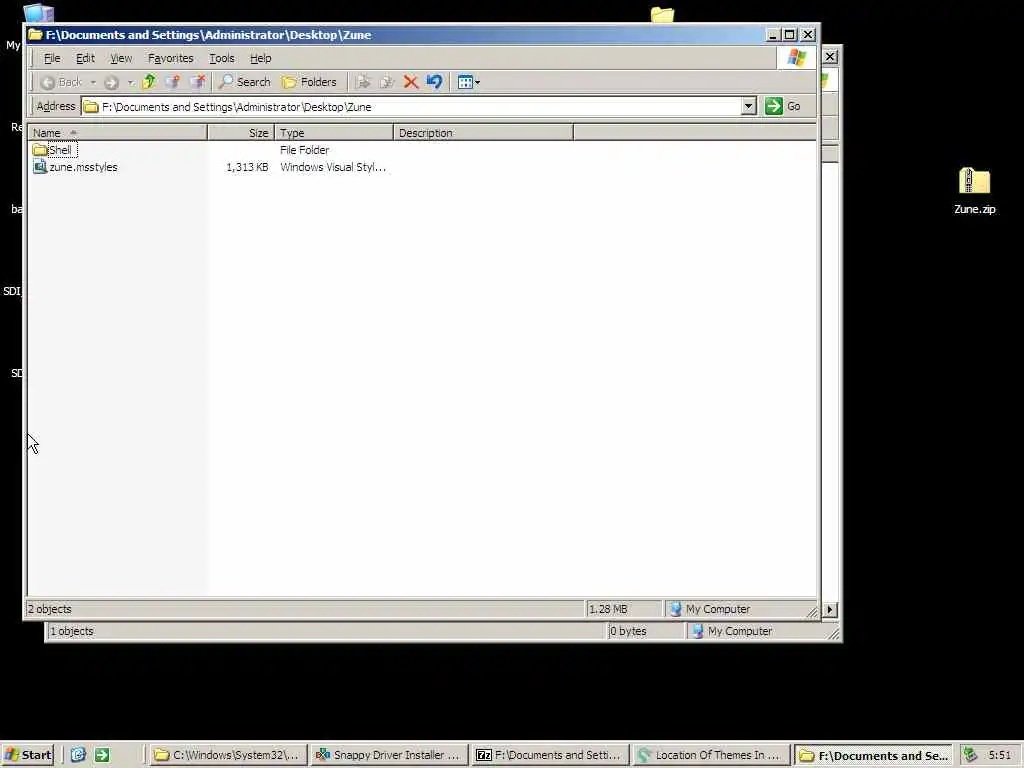The image size is (1024, 768).
Task: Click the Start button
Action: click(x=28, y=755)
